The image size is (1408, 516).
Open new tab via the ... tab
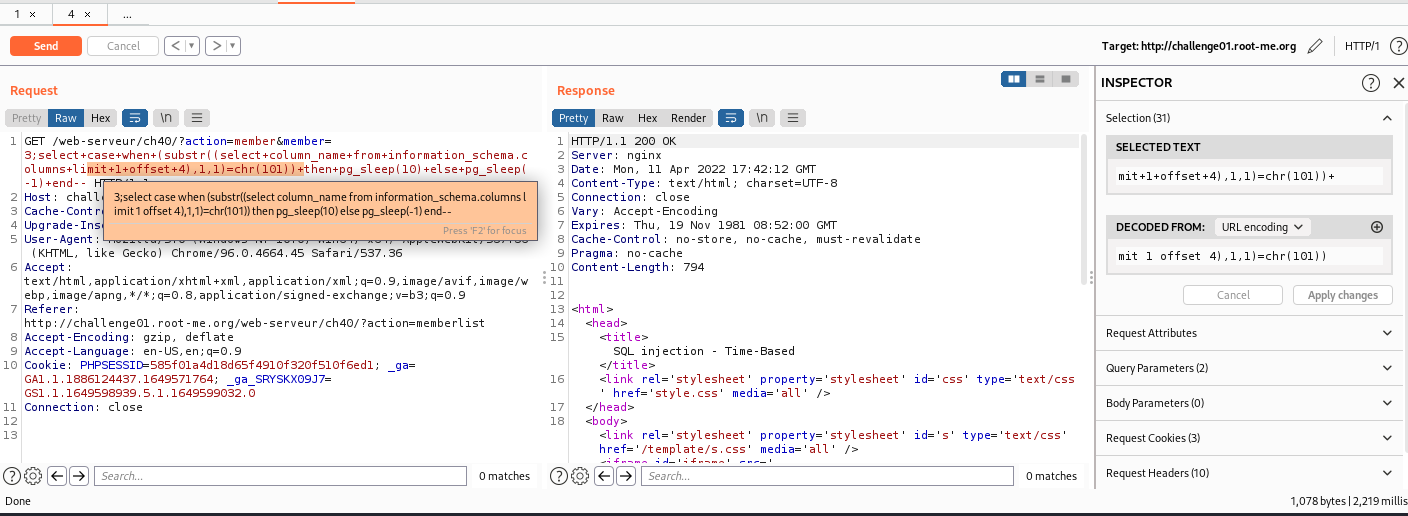[x=127, y=15]
